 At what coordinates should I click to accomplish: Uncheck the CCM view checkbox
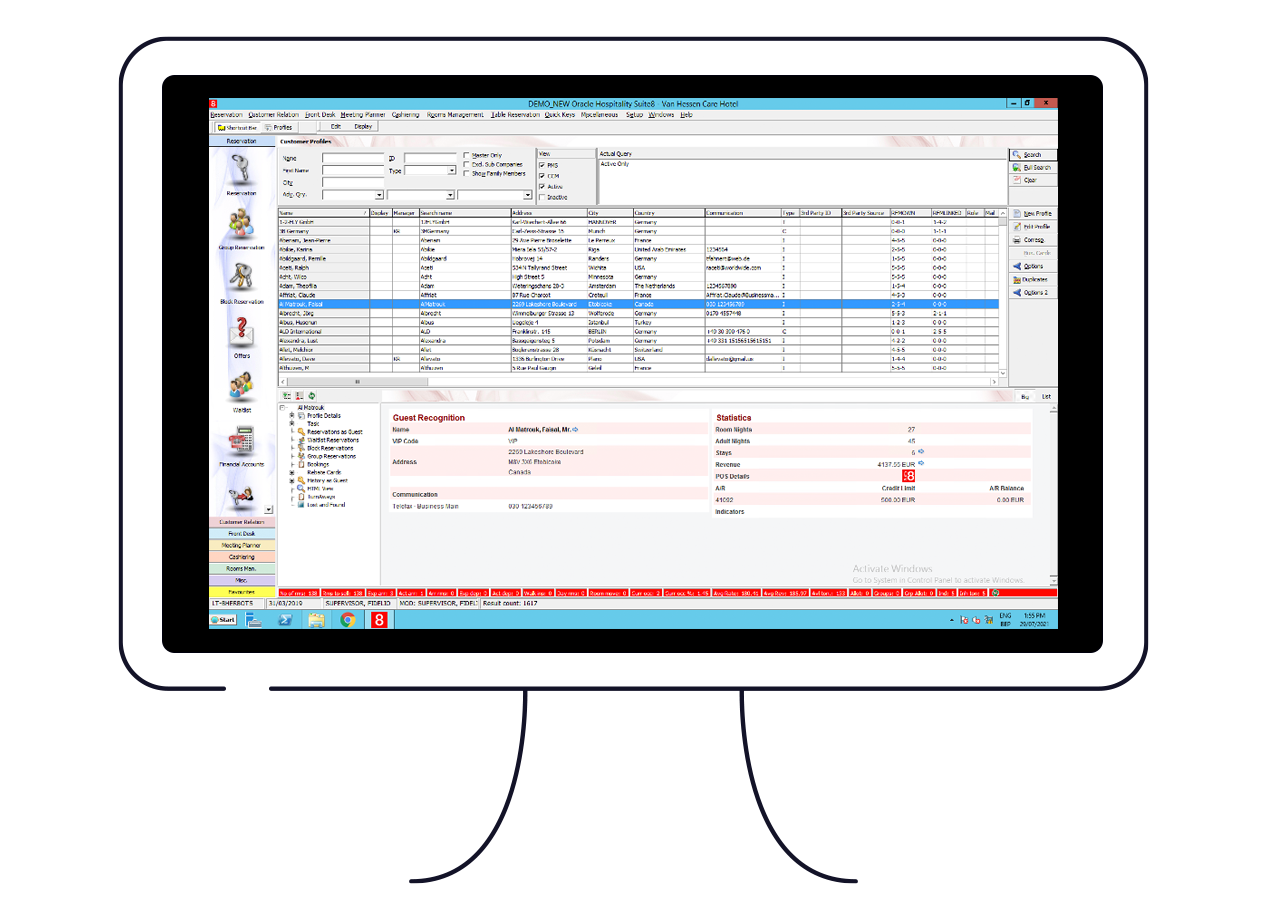(x=543, y=176)
